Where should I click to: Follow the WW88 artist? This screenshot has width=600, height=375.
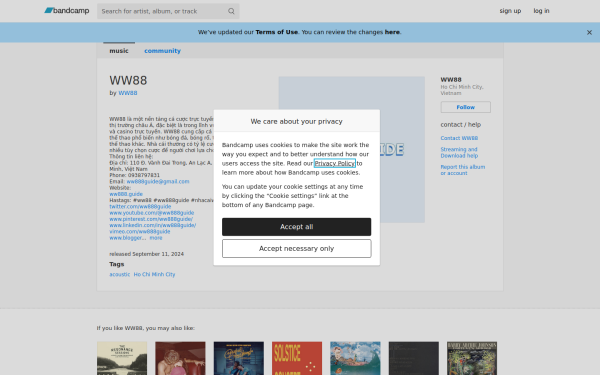[x=465, y=107]
